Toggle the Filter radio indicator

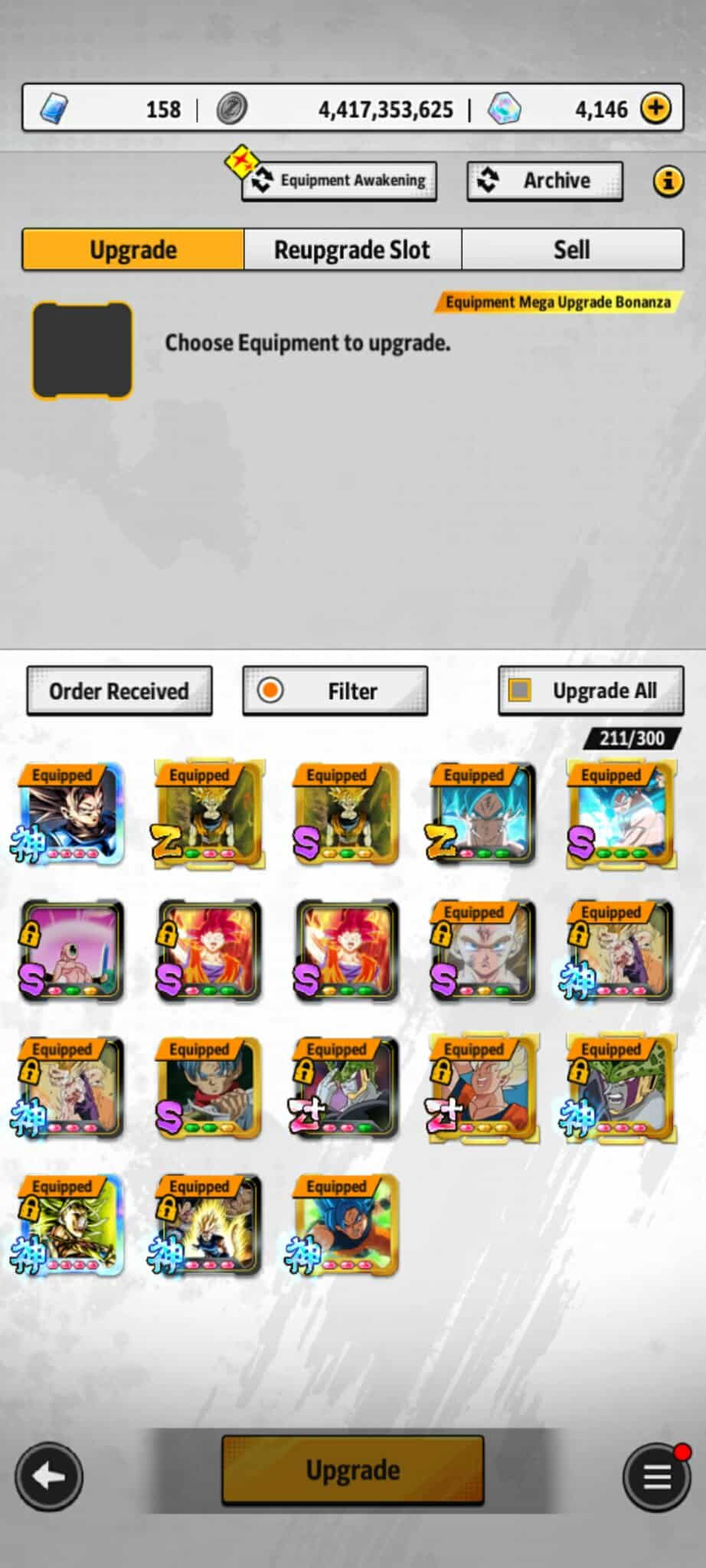click(x=270, y=690)
